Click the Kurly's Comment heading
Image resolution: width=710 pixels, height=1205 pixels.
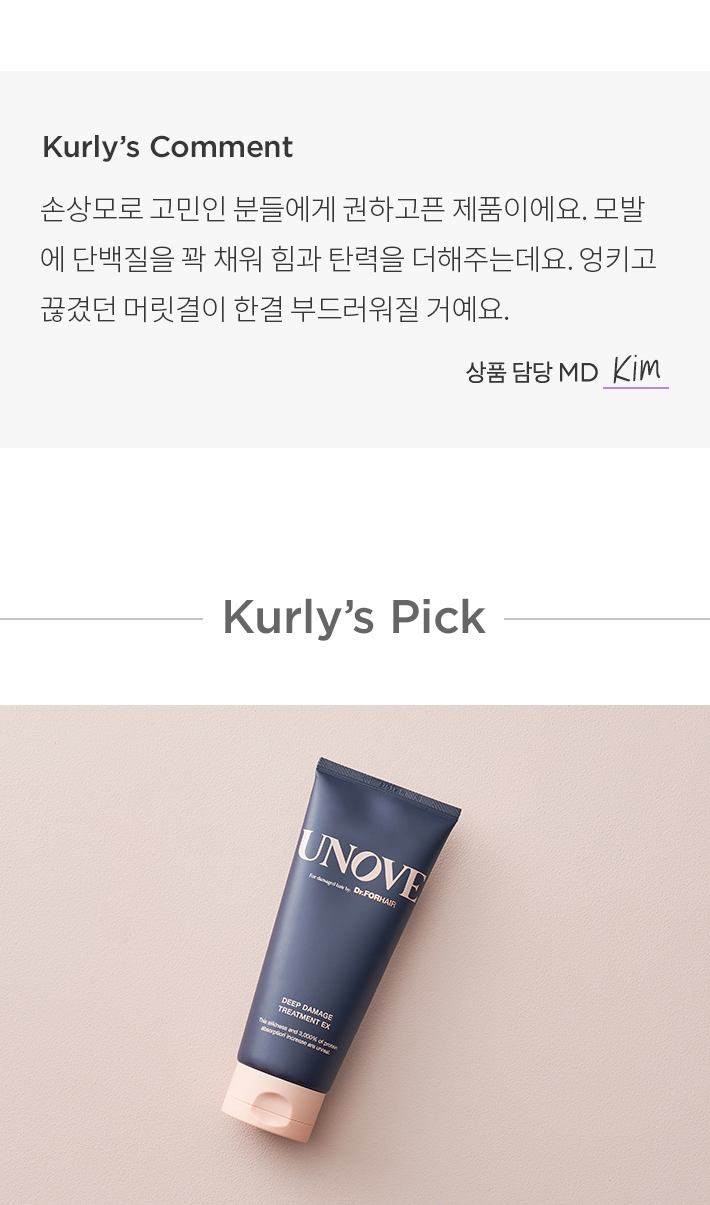point(167,147)
